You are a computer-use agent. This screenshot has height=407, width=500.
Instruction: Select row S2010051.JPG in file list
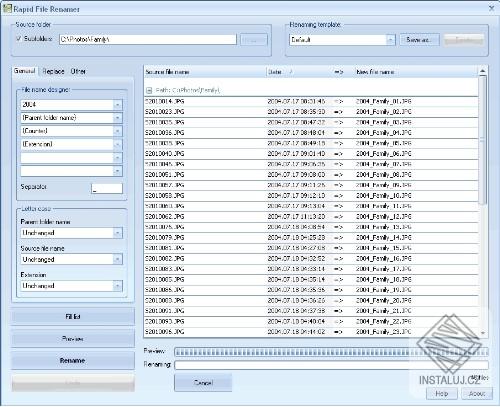311,175
